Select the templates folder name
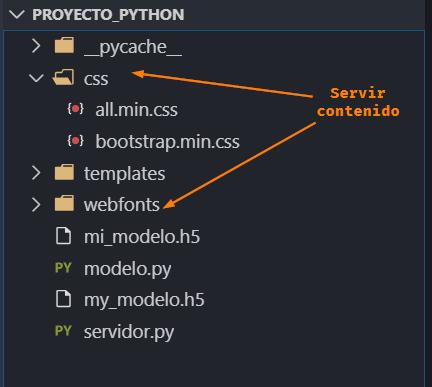The width and height of the screenshot is (432, 387). coord(124,174)
